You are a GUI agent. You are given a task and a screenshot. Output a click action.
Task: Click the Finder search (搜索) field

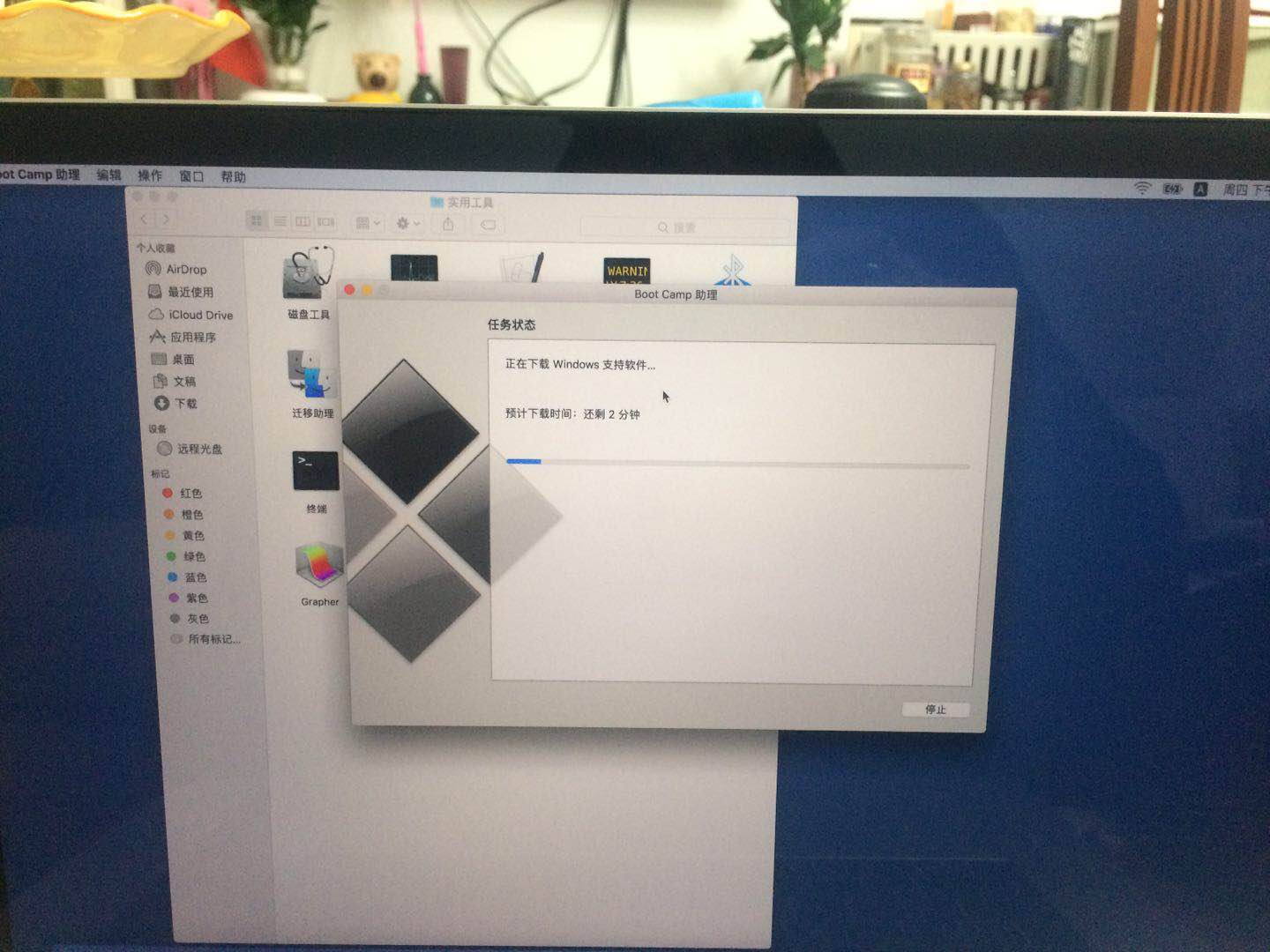[x=684, y=227]
